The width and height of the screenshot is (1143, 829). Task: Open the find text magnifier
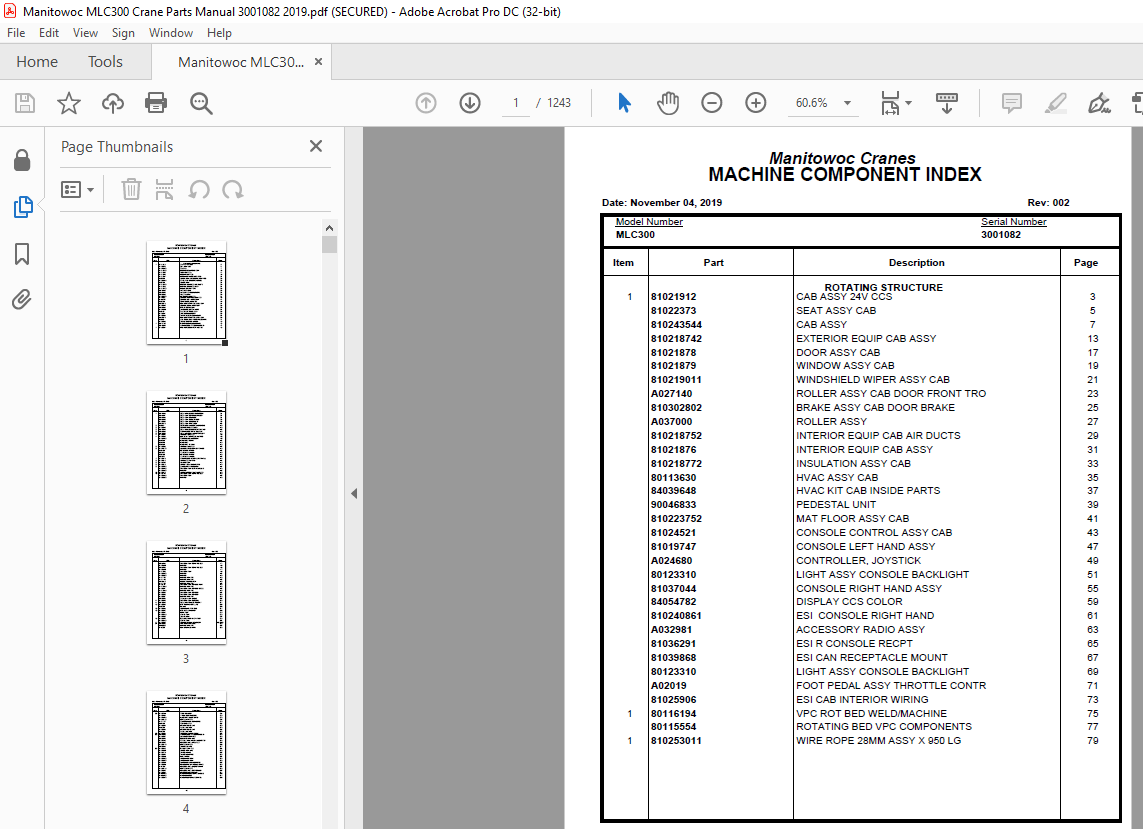(x=200, y=103)
